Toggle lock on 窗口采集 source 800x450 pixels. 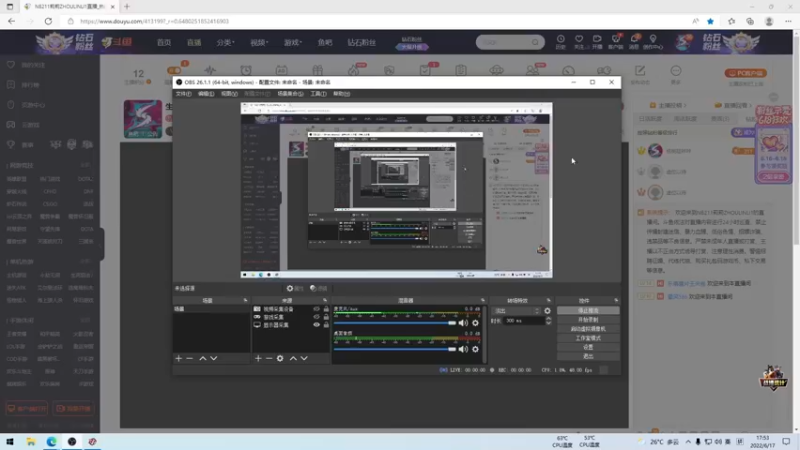click(x=326, y=317)
